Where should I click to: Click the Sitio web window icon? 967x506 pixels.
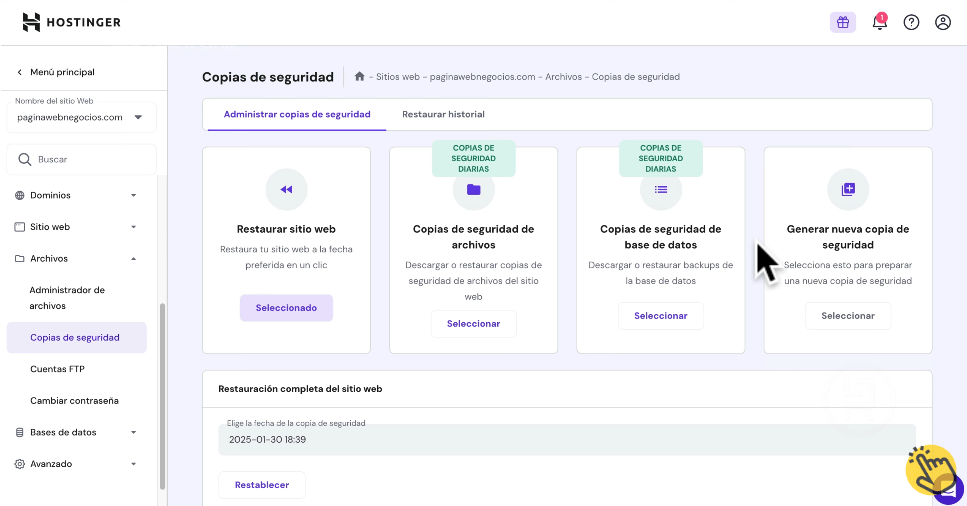(x=20, y=226)
